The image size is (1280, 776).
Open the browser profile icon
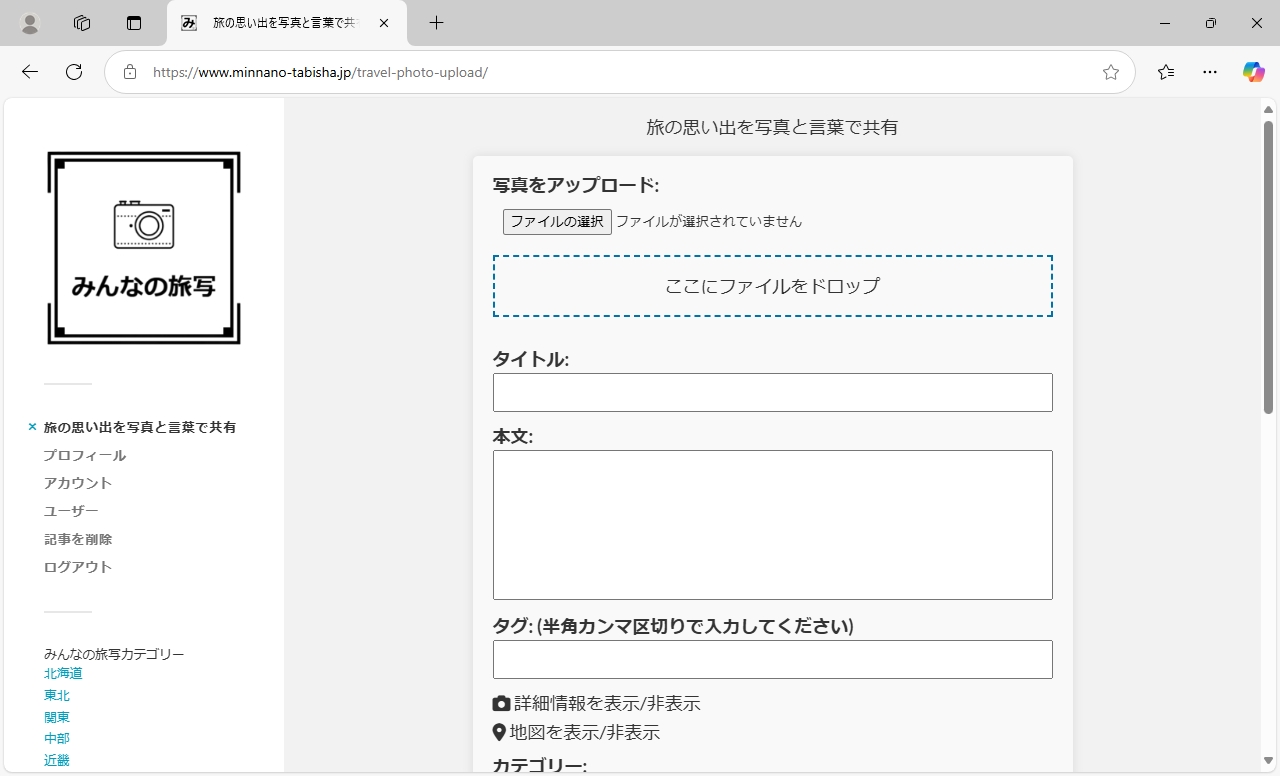30,23
